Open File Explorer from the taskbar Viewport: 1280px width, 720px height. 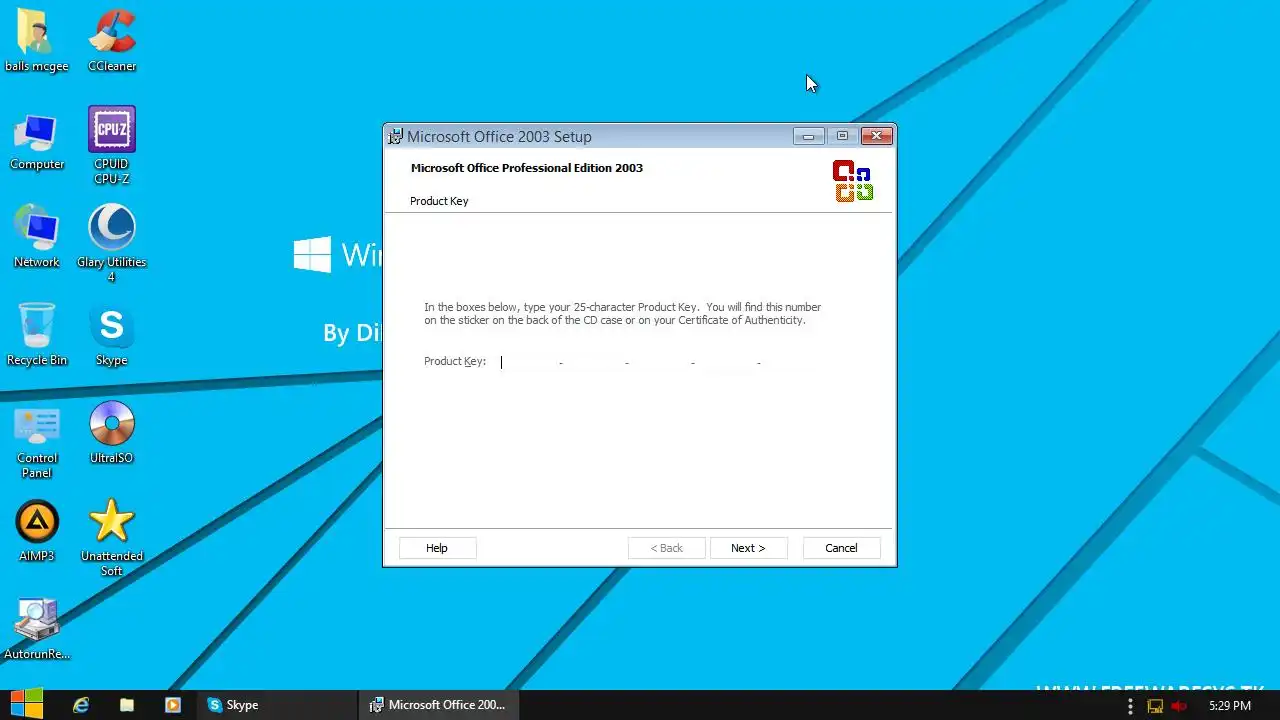point(127,705)
